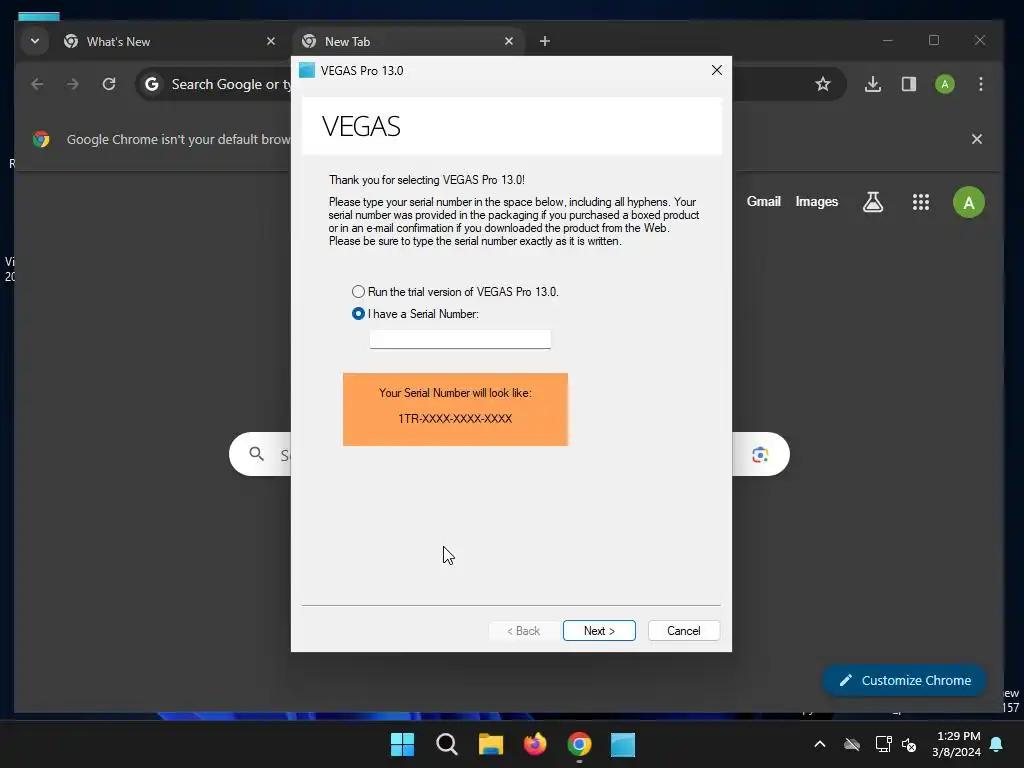Click the muted volume tray icon
Viewport: 1024px width, 768px height.
908,744
